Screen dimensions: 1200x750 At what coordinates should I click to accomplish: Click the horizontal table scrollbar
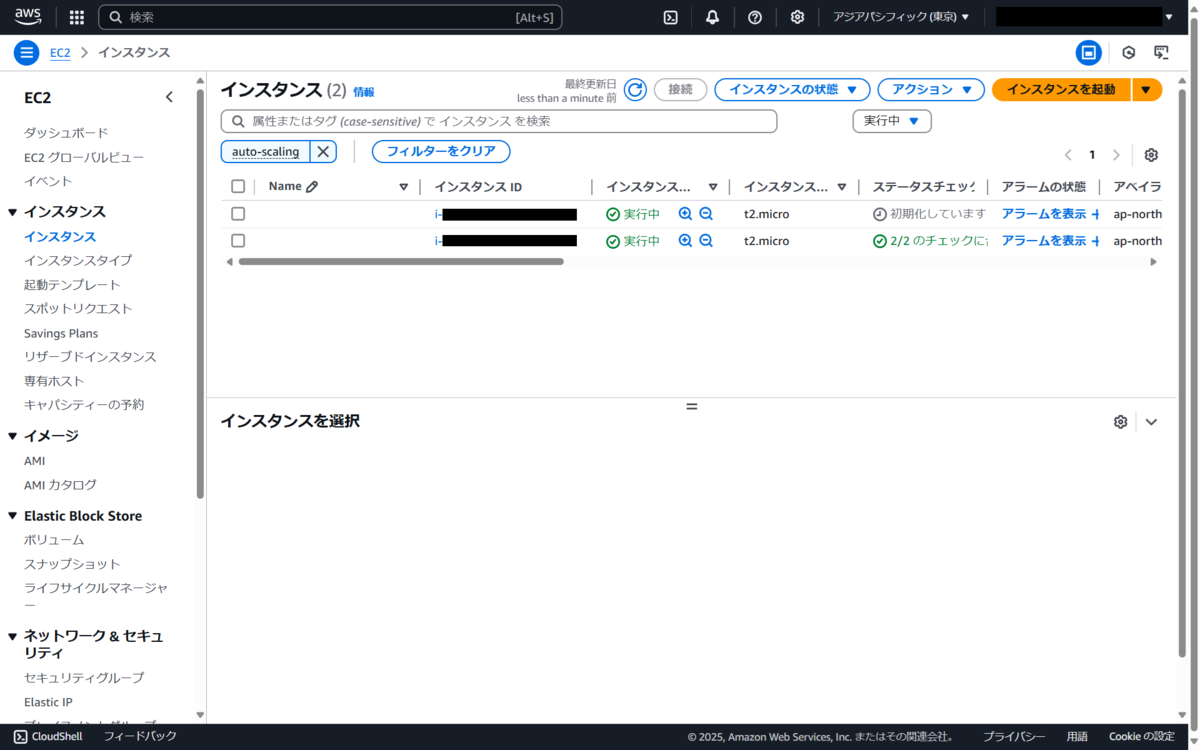pos(400,262)
